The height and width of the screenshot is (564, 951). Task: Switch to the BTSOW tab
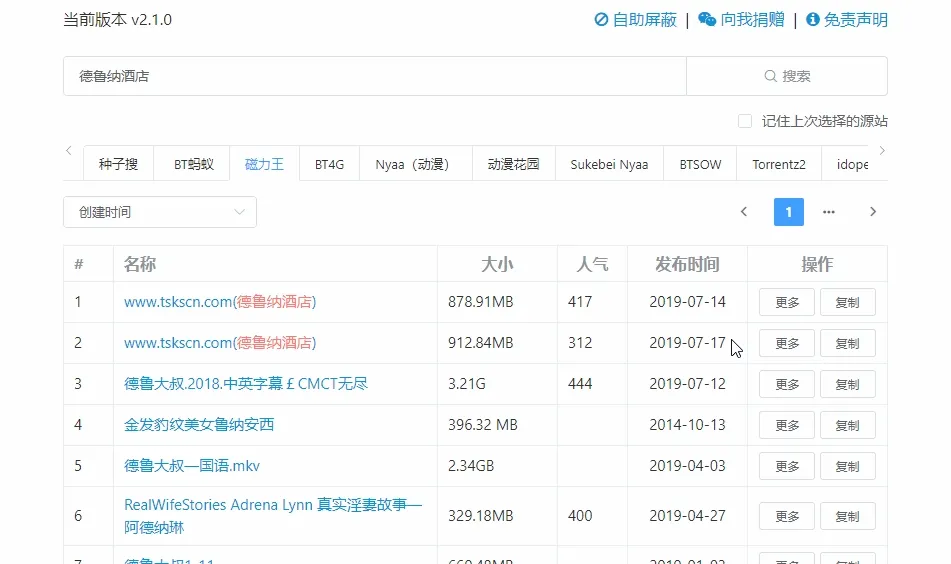pyautogui.click(x=700, y=164)
